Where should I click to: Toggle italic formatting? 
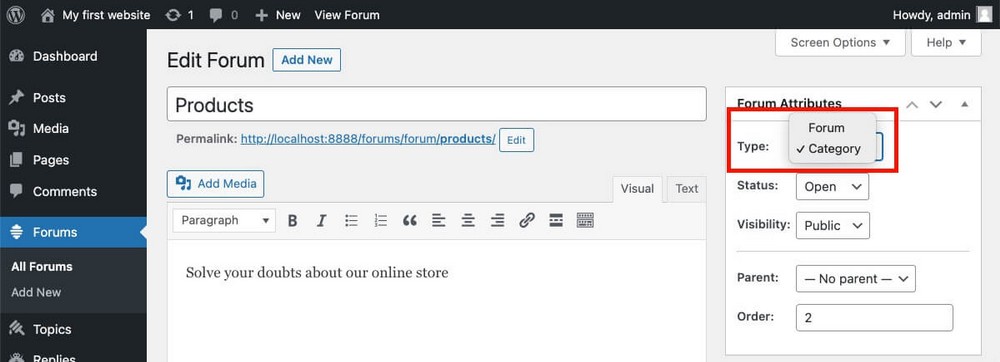(x=321, y=221)
